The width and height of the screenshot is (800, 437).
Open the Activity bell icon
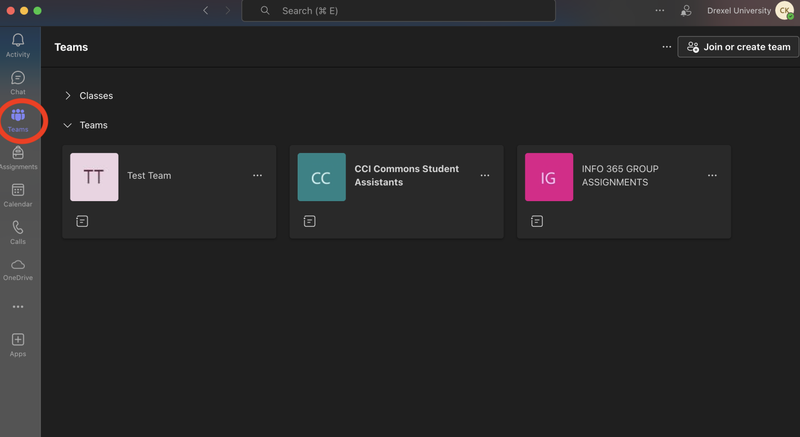[18, 40]
